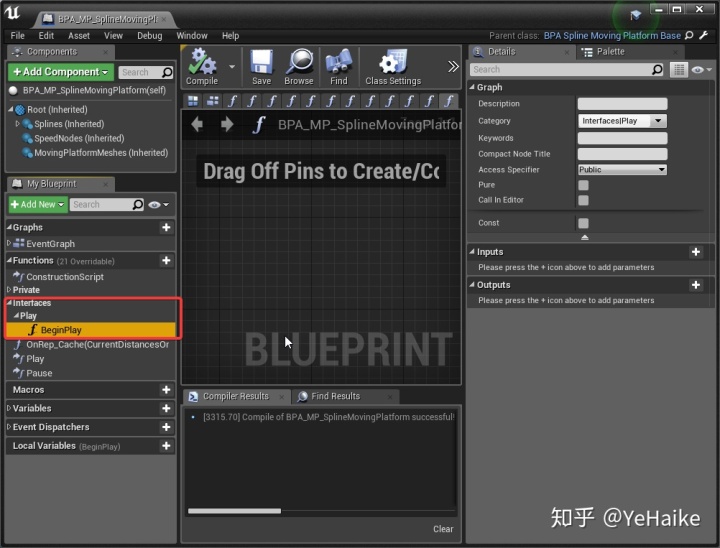Select the Pause function
The width and height of the screenshot is (720, 548).
39,373
